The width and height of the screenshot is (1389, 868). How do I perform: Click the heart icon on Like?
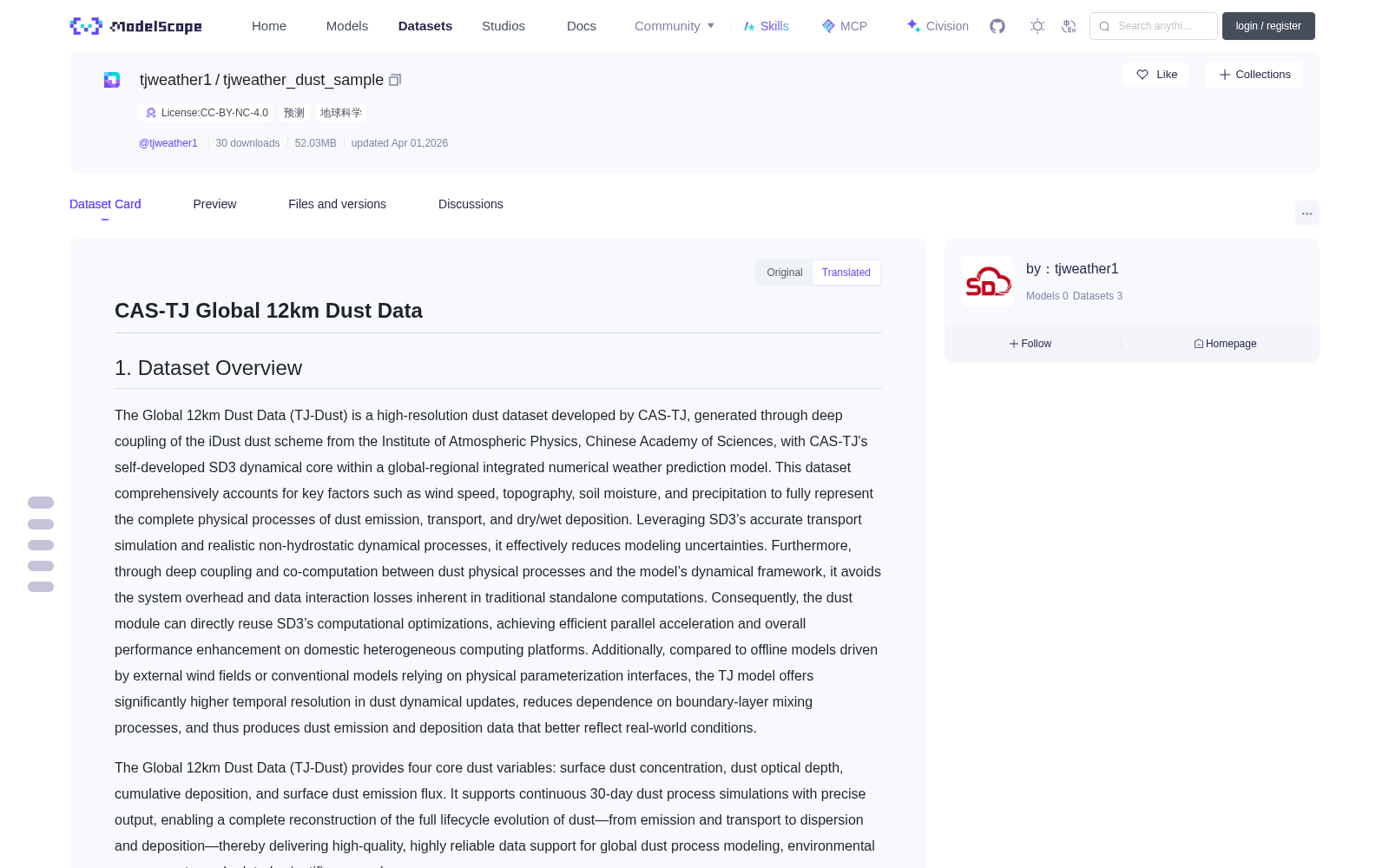(1142, 75)
